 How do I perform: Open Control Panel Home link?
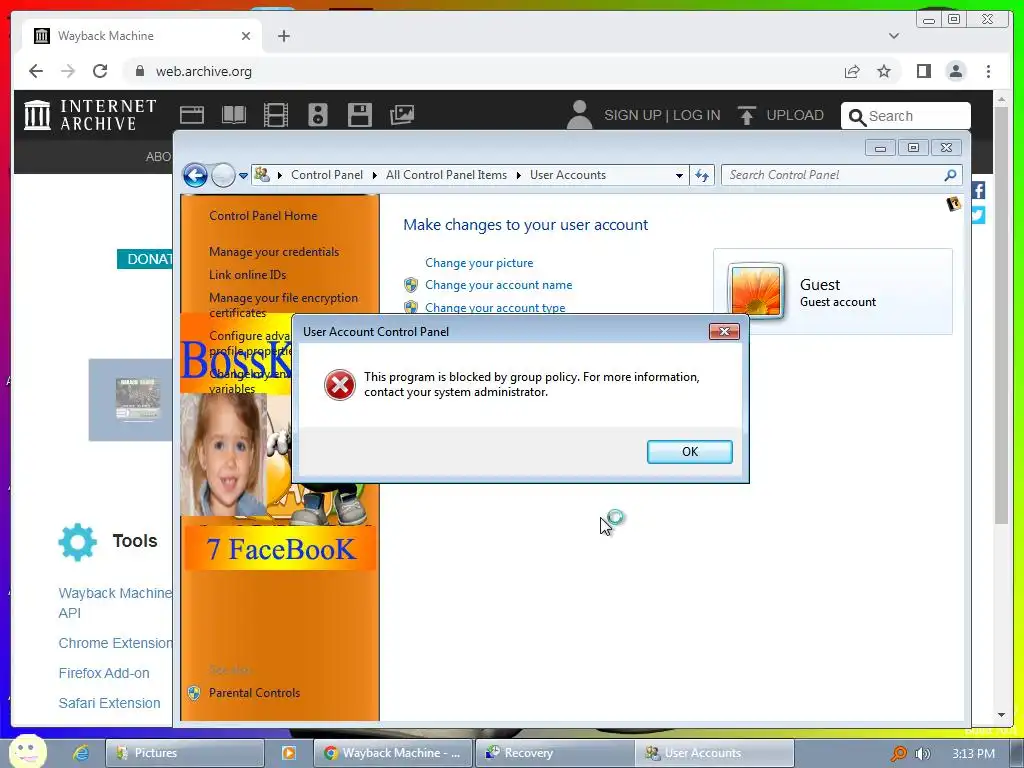[x=263, y=216]
